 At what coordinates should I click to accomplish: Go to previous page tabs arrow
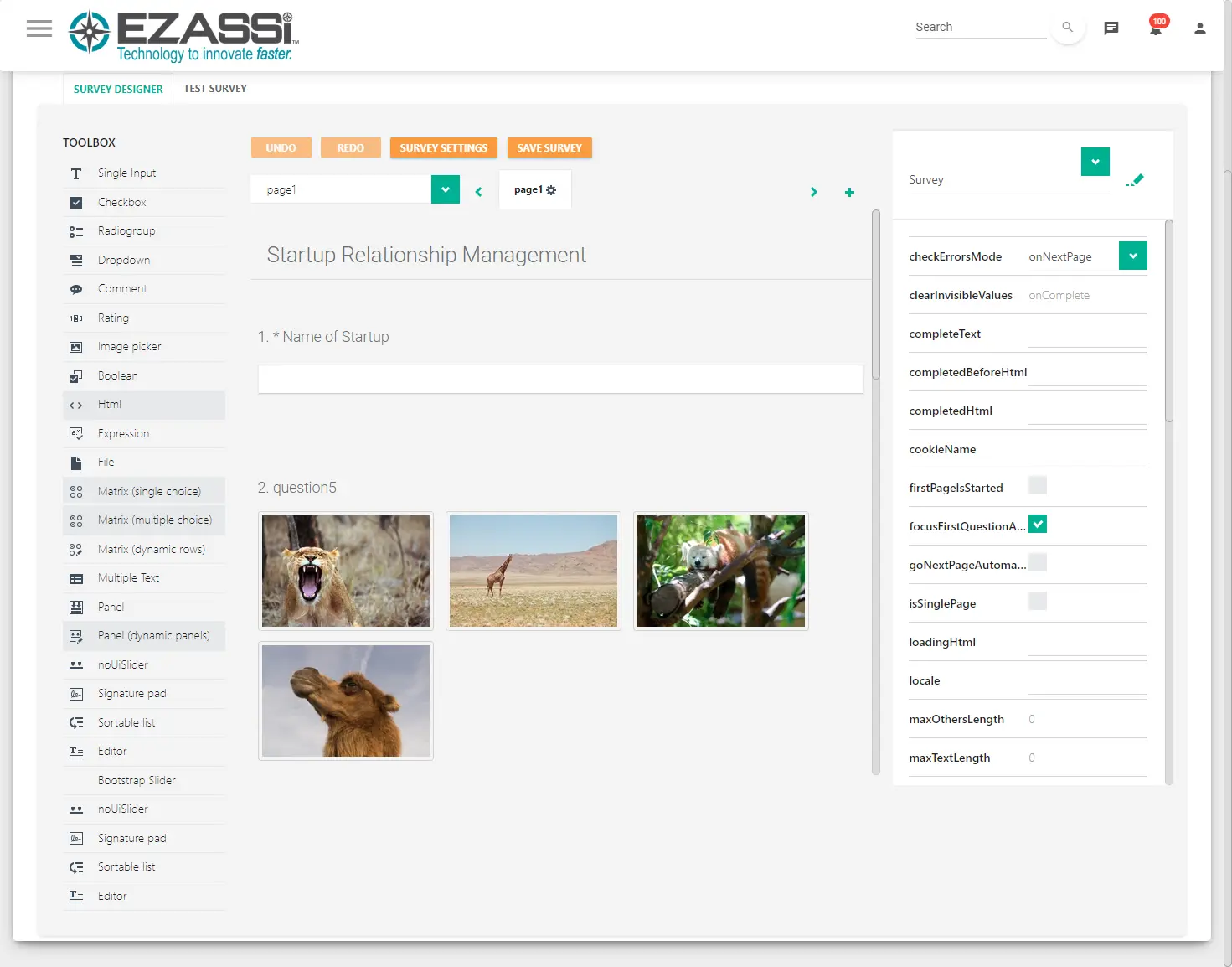478,192
